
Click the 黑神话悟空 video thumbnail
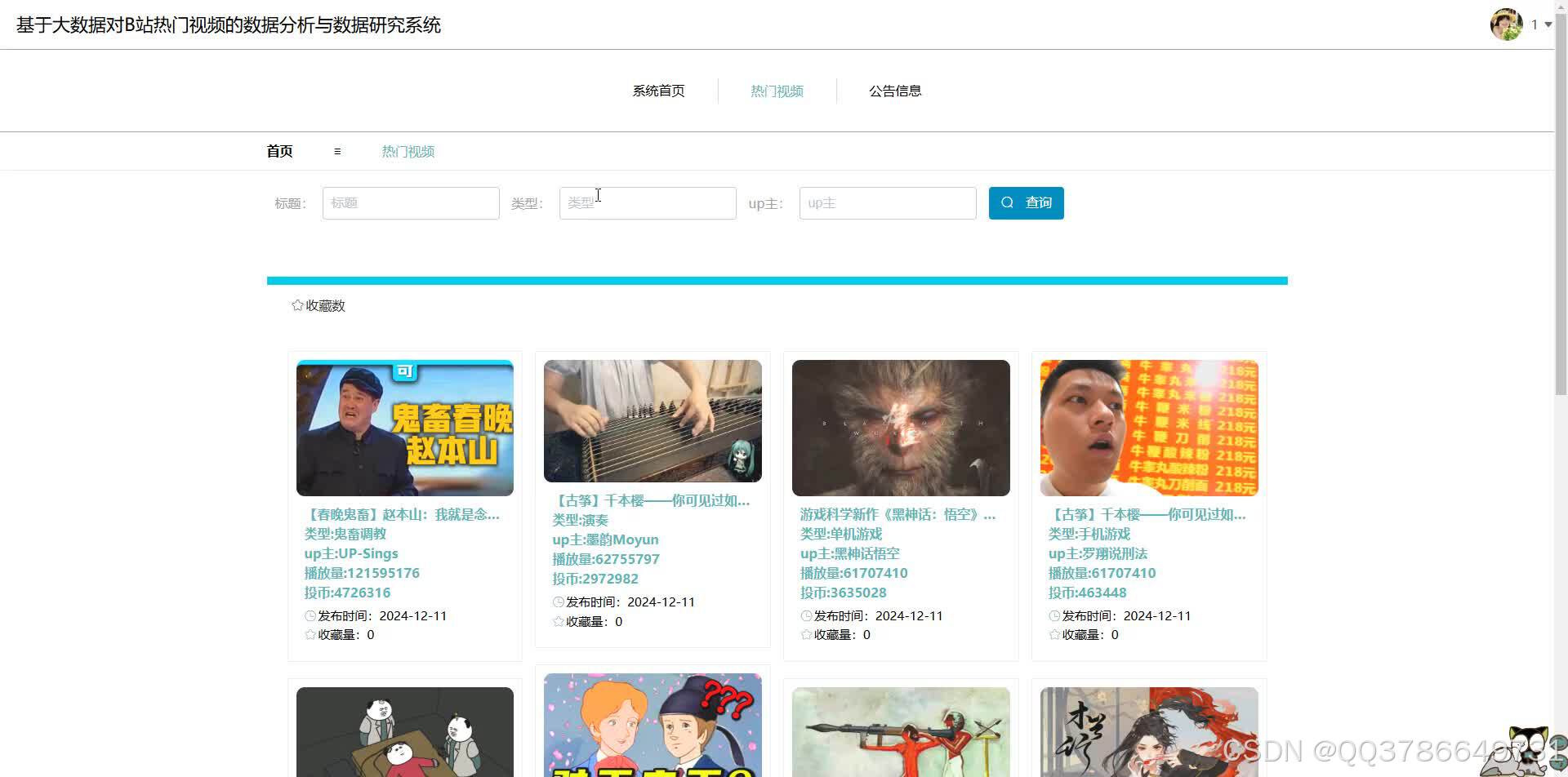coord(900,427)
